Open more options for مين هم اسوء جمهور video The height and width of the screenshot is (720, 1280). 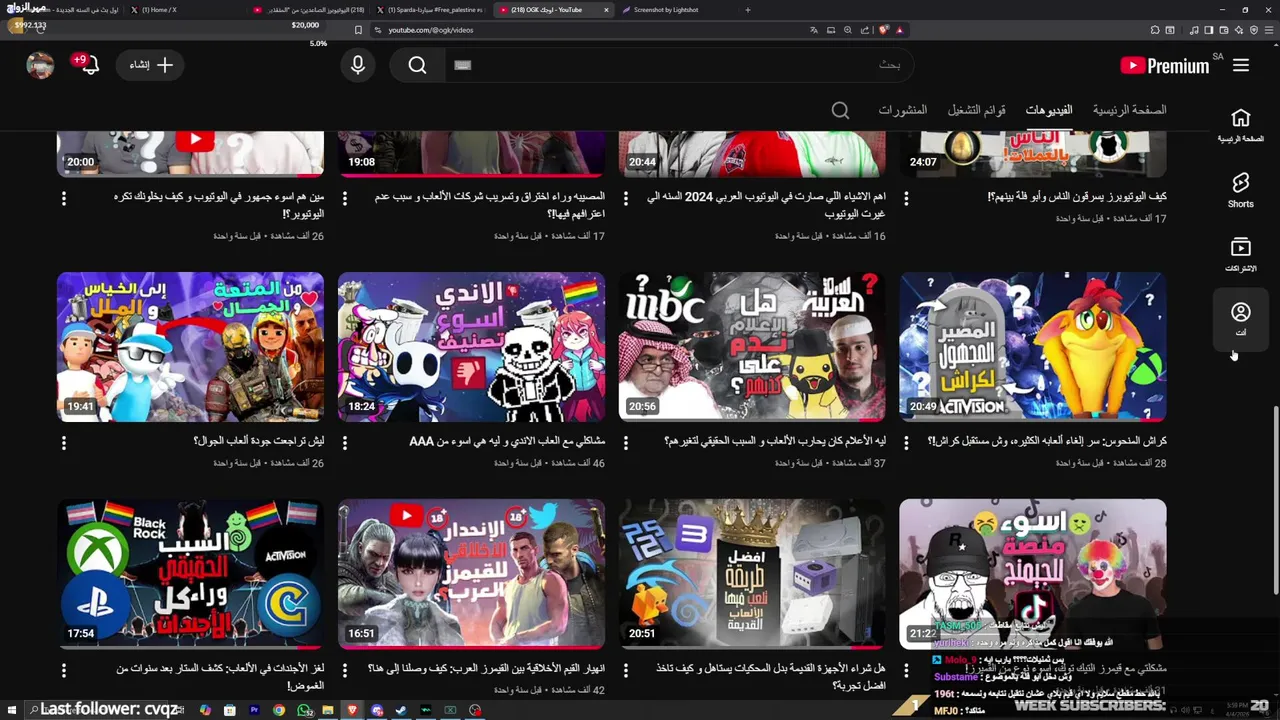coord(64,198)
